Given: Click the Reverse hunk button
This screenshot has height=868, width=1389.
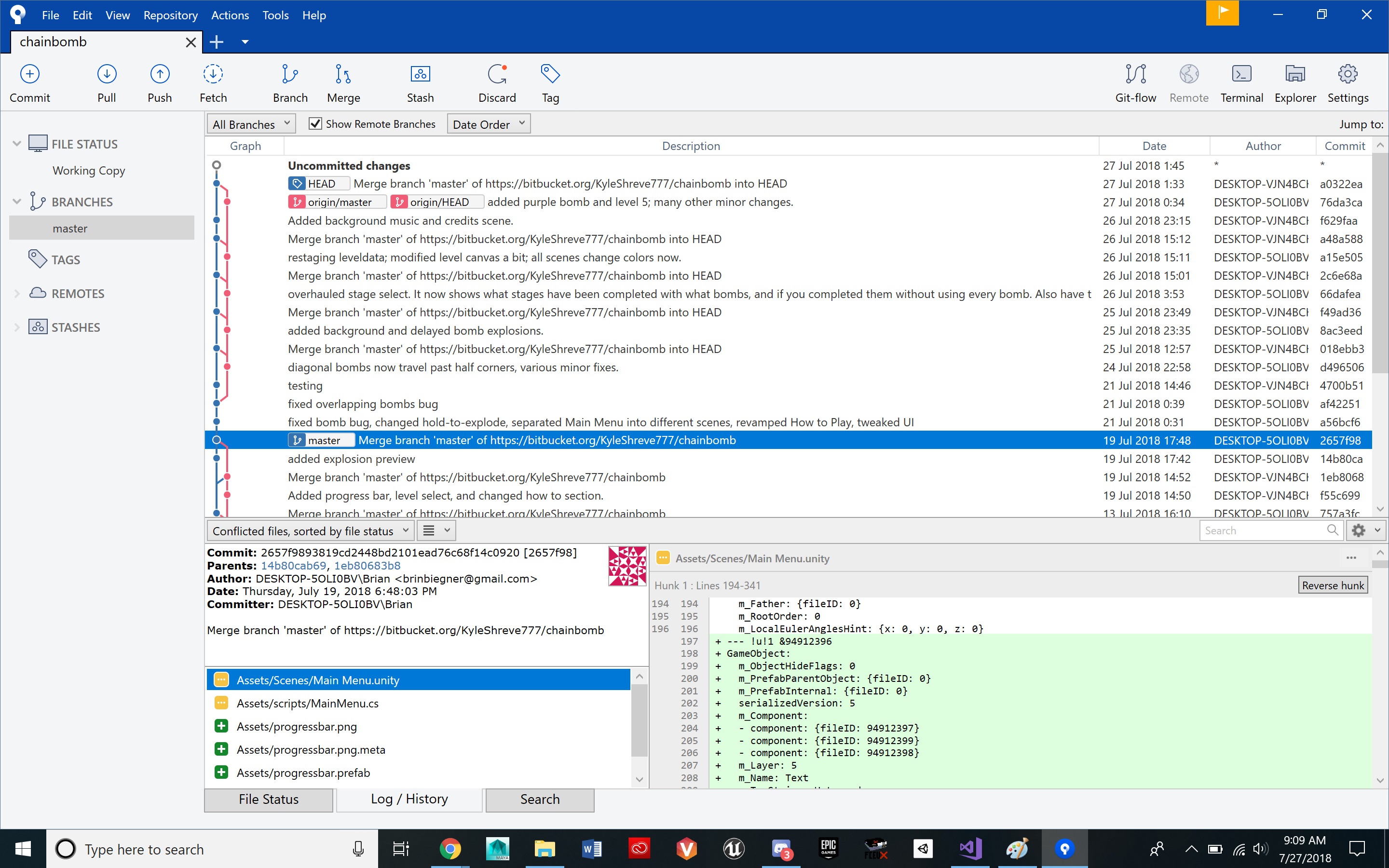Looking at the screenshot, I should tap(1333, 585).
